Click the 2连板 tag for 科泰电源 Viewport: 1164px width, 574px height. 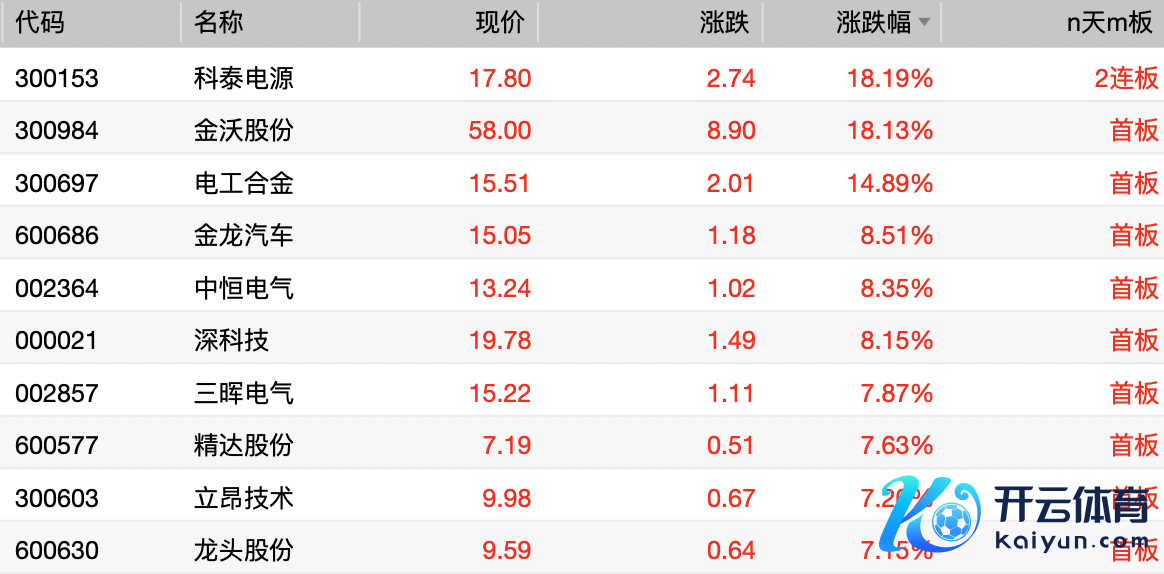click(1126, 78)
